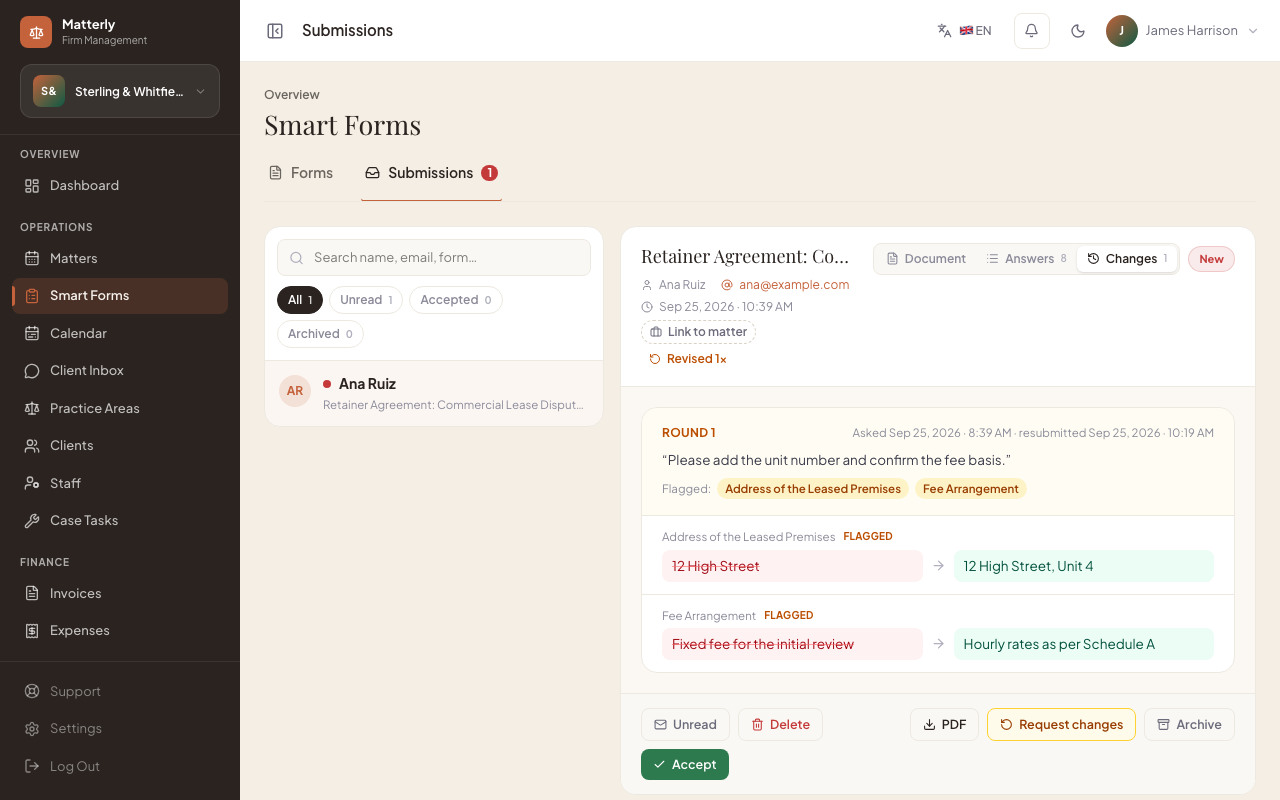The height and width of the screenshot is (800, 1280).
Task: Open Practice Areas scales icon
Action: 32,408
